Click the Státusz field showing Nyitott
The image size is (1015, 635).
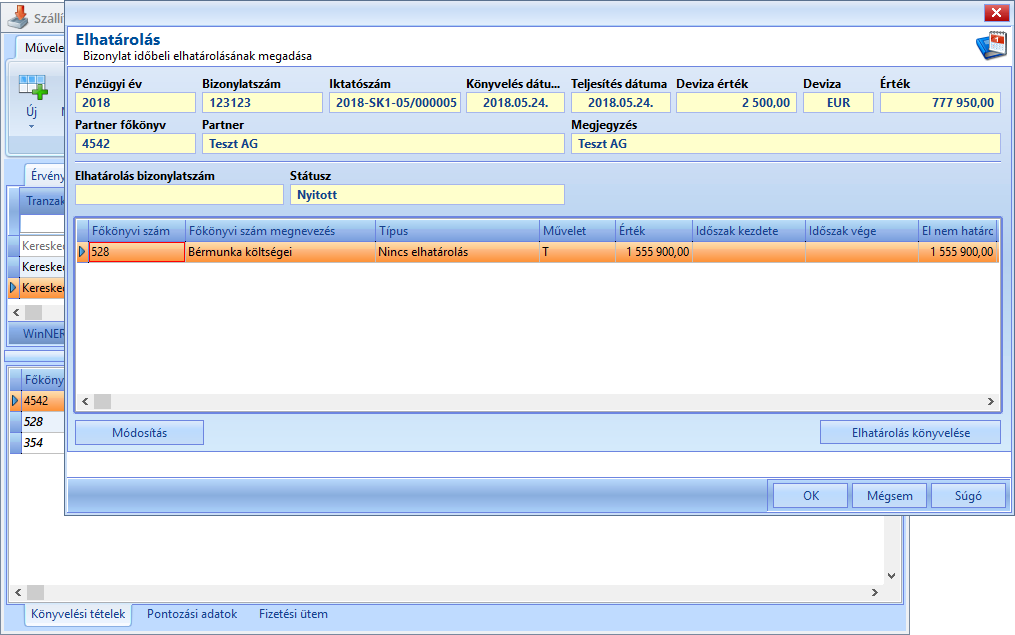[427, 195]
